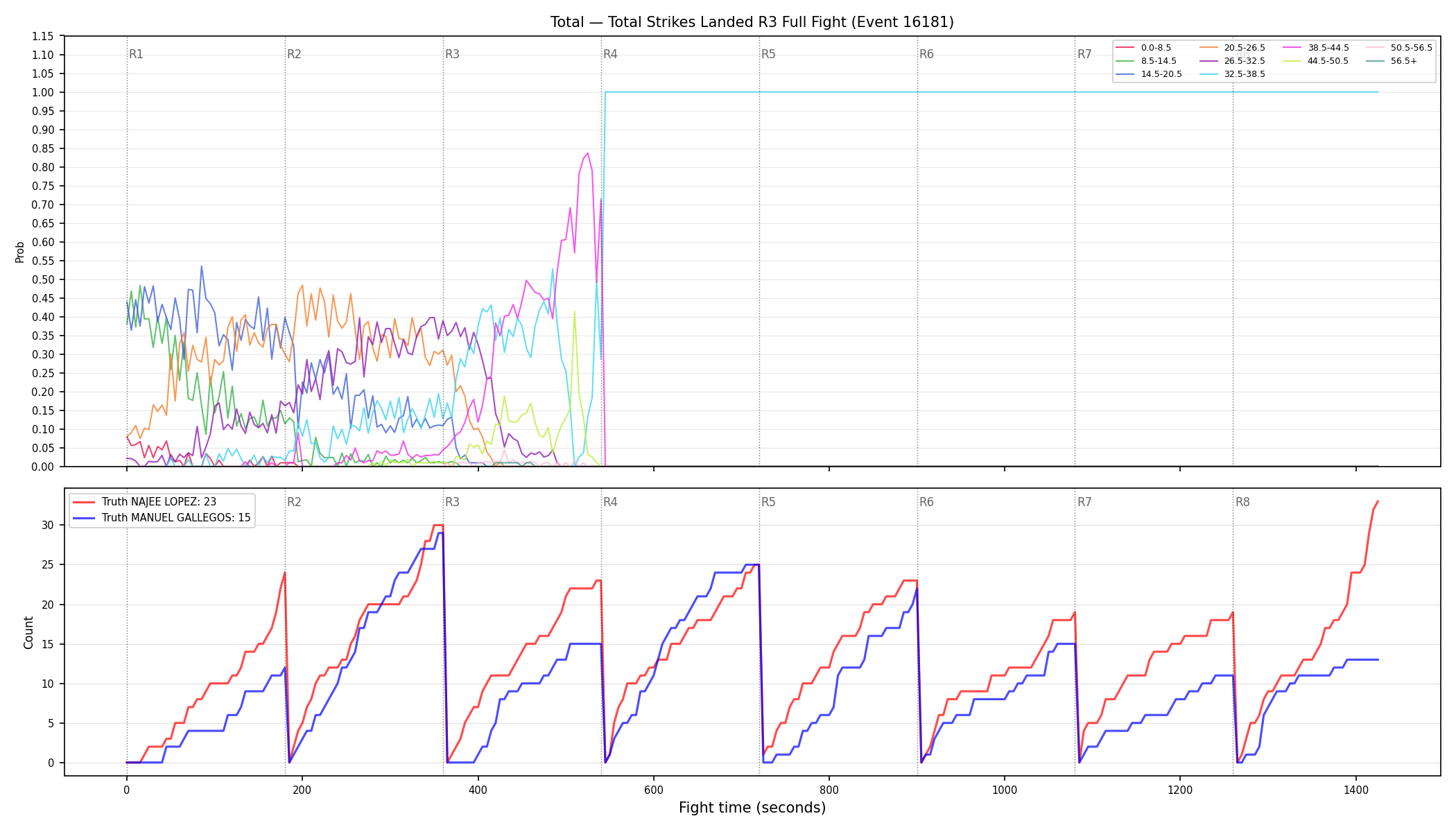Click the 0.05 tick on Prob axis

tap(43, 448)
